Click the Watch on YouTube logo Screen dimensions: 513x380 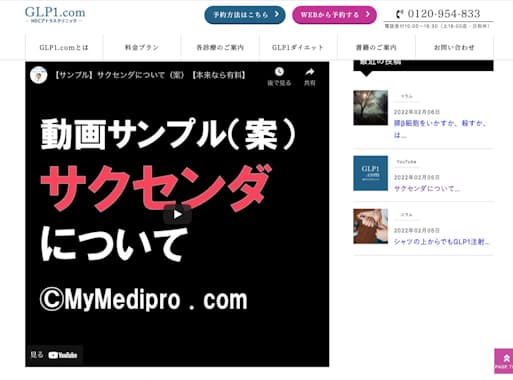[x=63, y=355]
